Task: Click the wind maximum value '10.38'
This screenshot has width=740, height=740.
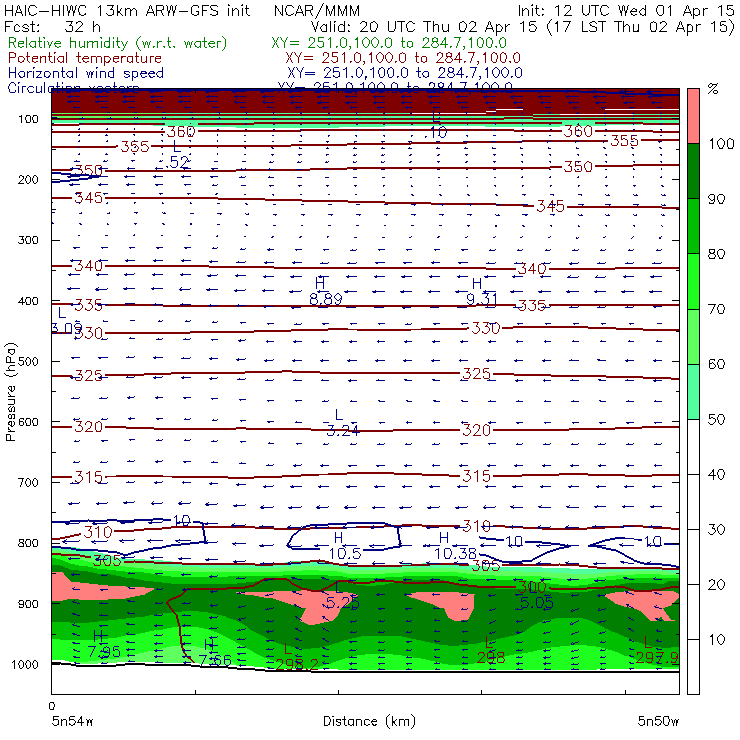Action: tap(455, 553)
